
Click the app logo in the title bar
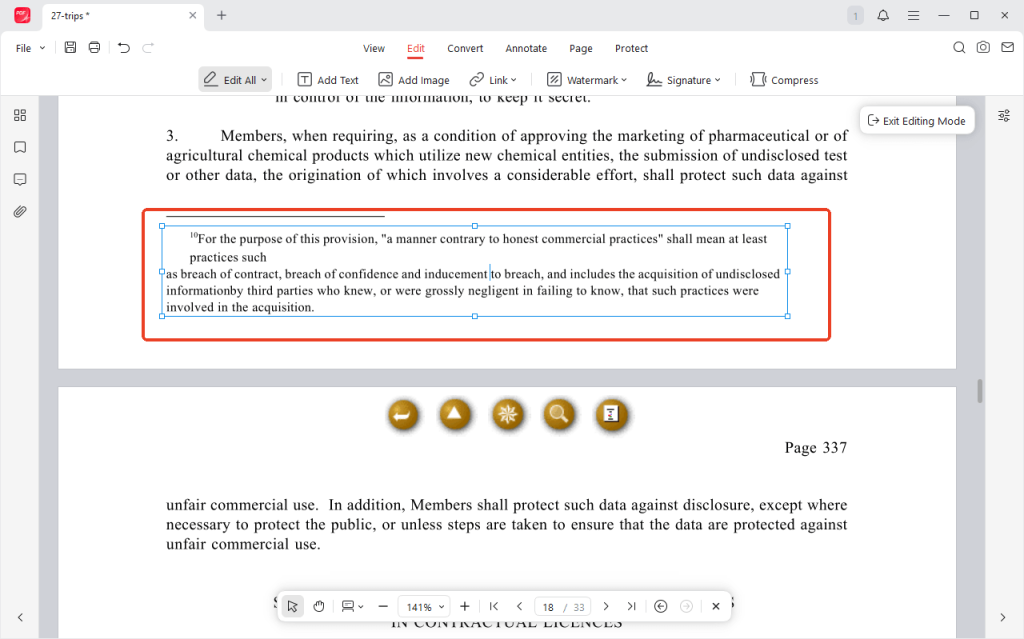tap(22, 15)
